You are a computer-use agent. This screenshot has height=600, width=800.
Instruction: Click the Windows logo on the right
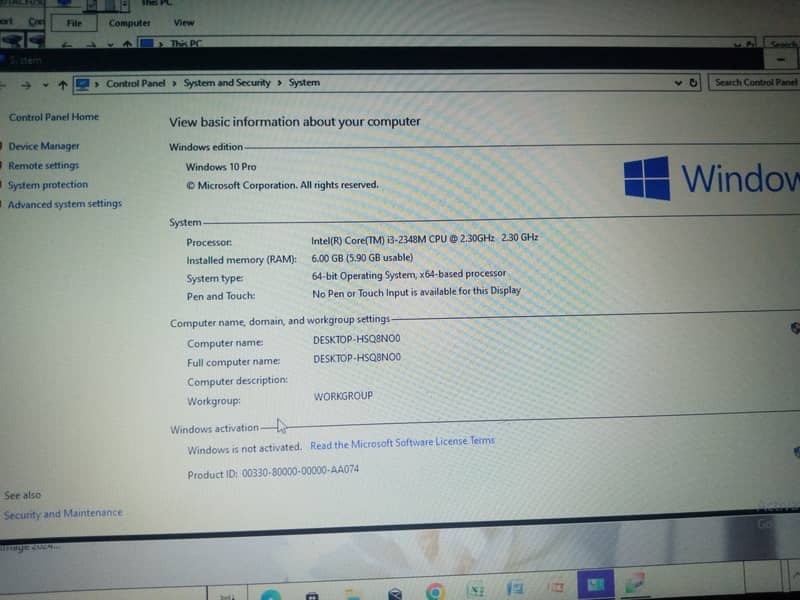tap(646, 178)
